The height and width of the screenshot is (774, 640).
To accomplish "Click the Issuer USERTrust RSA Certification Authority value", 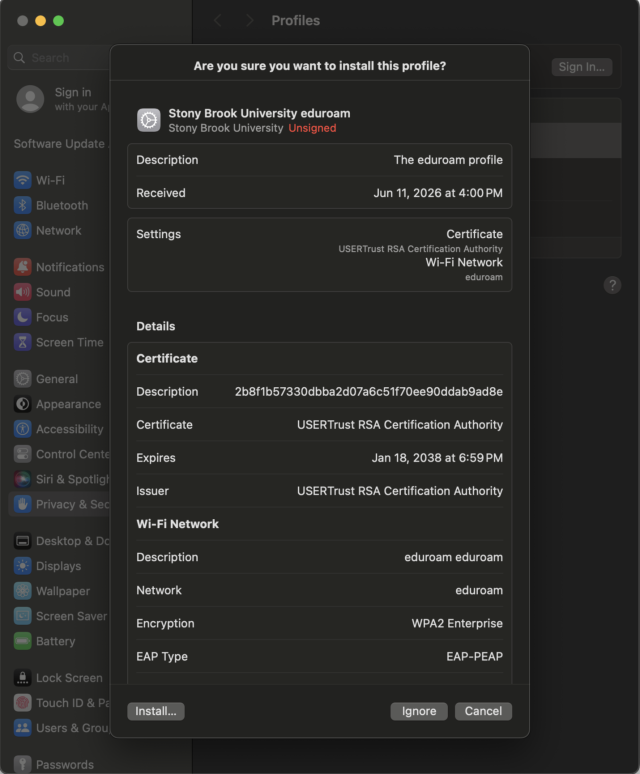I will coord(400,491).
